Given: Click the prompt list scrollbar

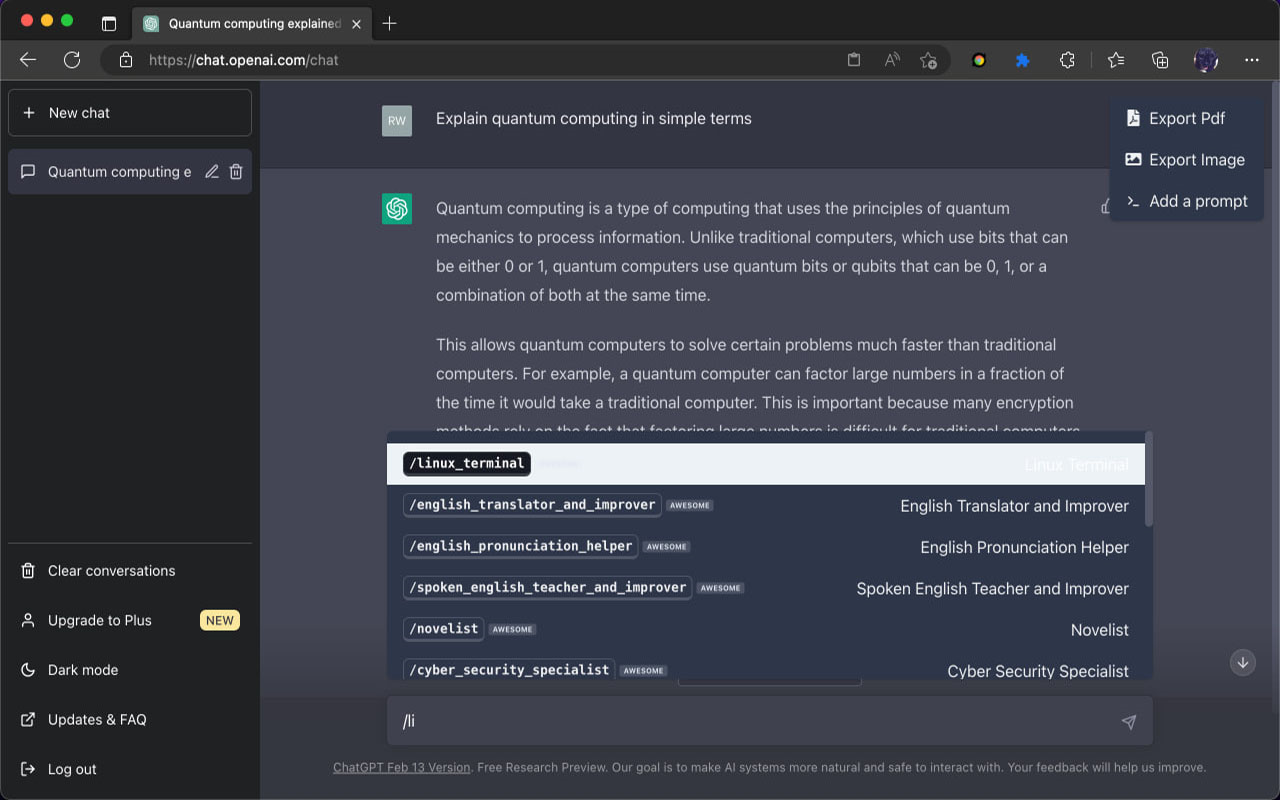Looking at the screenshot, I should (1149, 479).
